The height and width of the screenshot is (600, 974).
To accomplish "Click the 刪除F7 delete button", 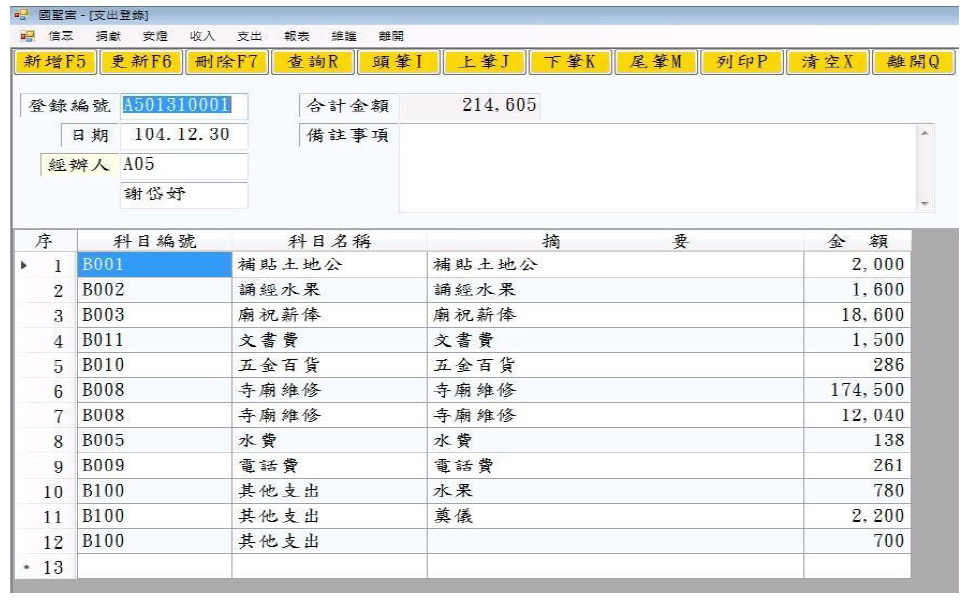I will point(227,62).
